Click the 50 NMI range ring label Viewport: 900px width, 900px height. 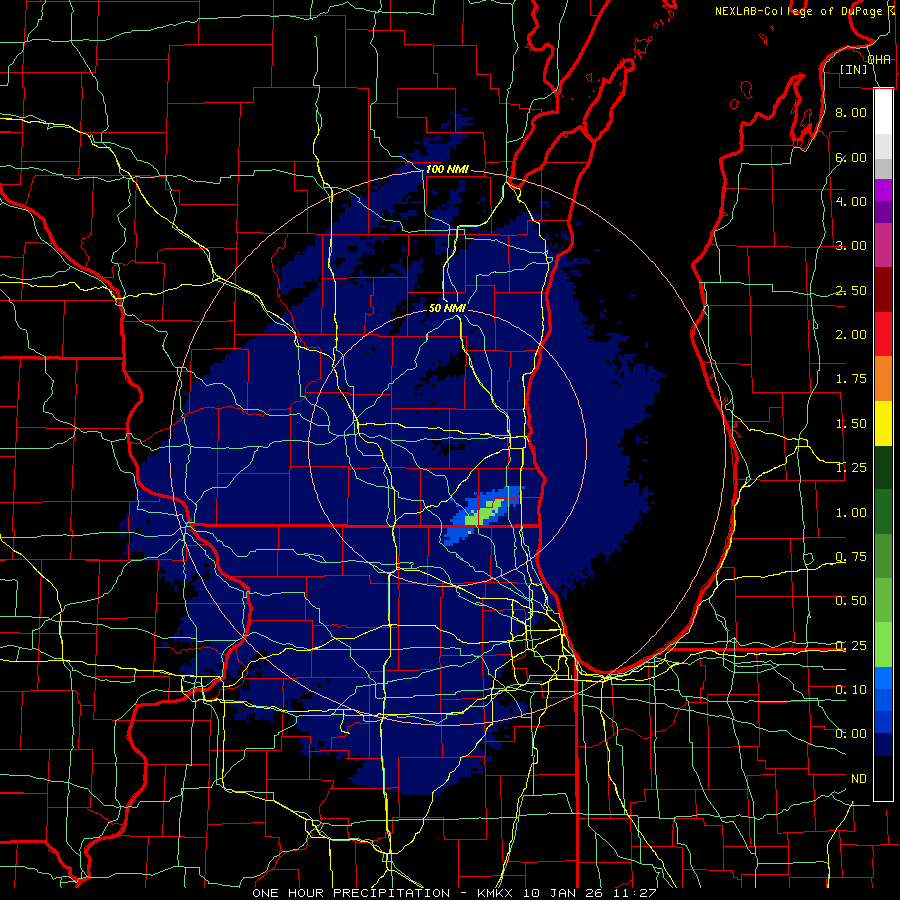click(447, 308)
